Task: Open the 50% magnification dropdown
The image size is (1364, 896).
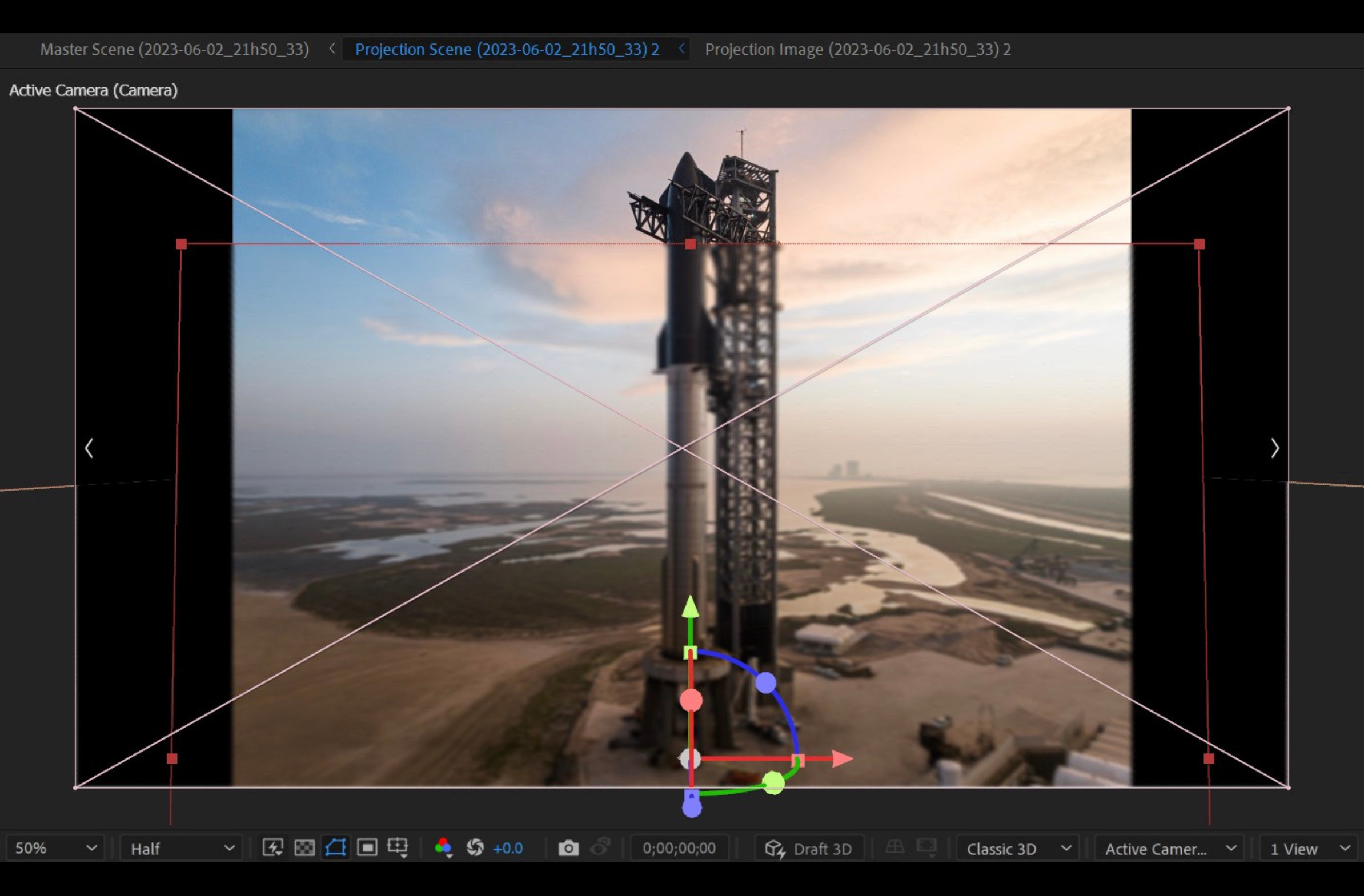Action: click(55, 849)
